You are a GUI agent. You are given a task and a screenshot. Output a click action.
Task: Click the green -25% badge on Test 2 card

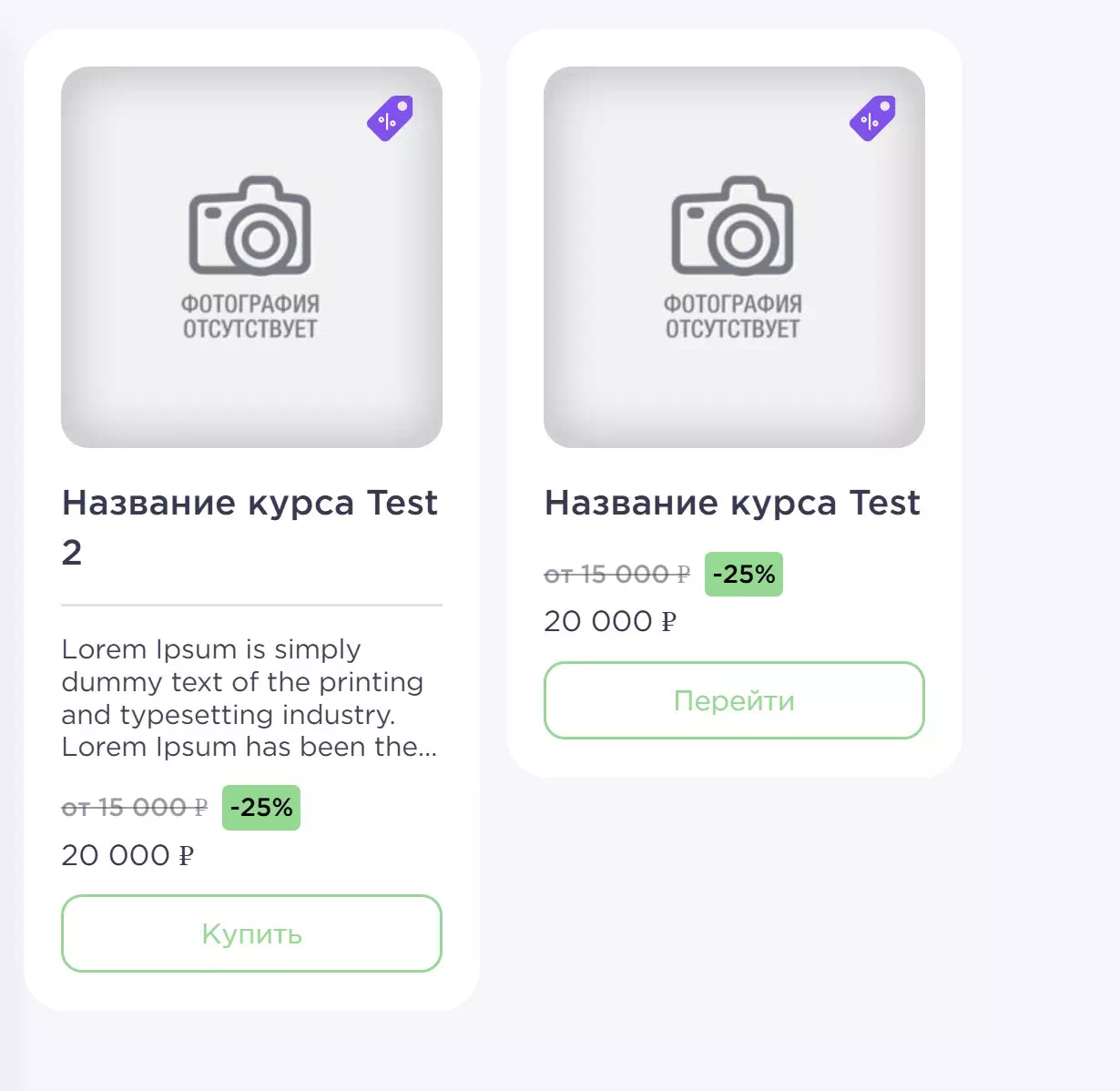coord(261,808)
